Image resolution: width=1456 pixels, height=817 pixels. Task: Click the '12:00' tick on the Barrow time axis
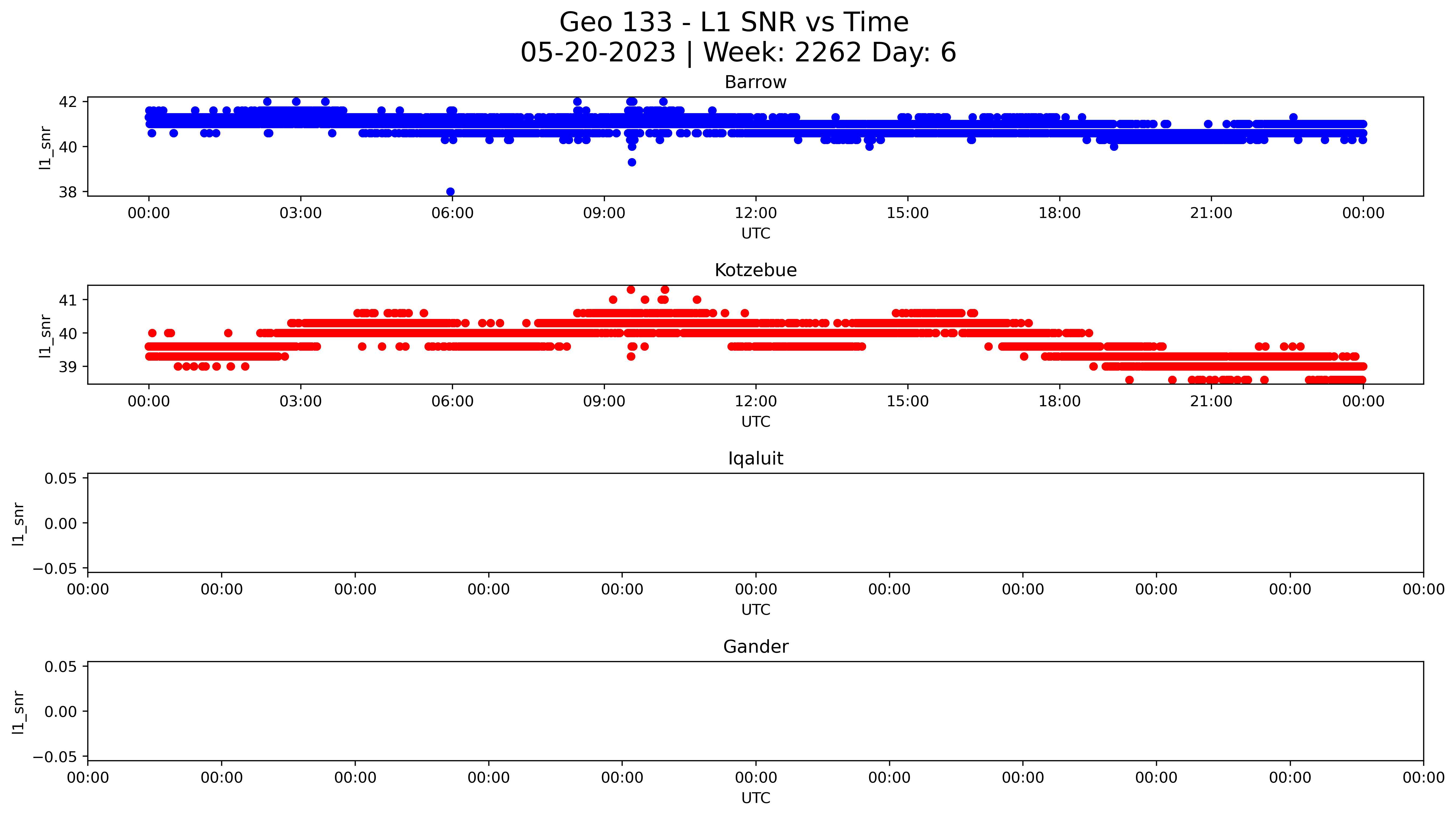pyautogui.click(x=756, y=213)
